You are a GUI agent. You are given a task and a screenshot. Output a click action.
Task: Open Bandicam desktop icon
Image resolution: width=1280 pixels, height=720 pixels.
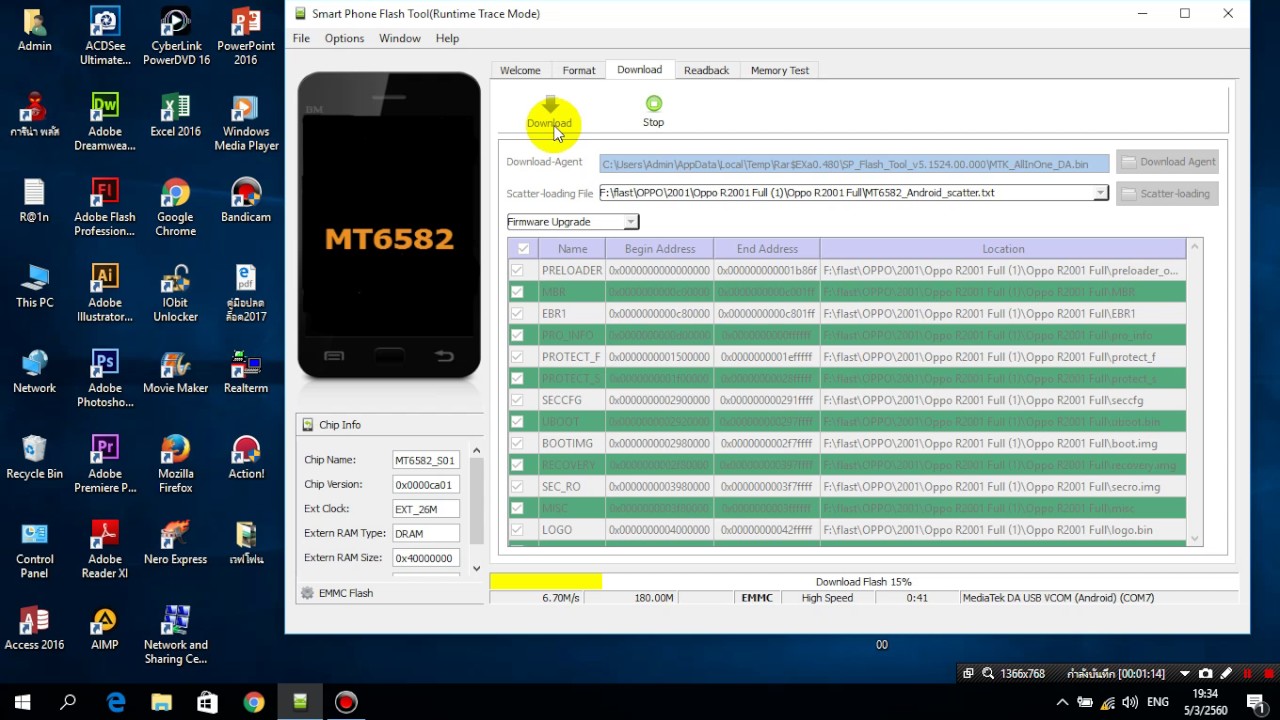click(x=246, y=200)
